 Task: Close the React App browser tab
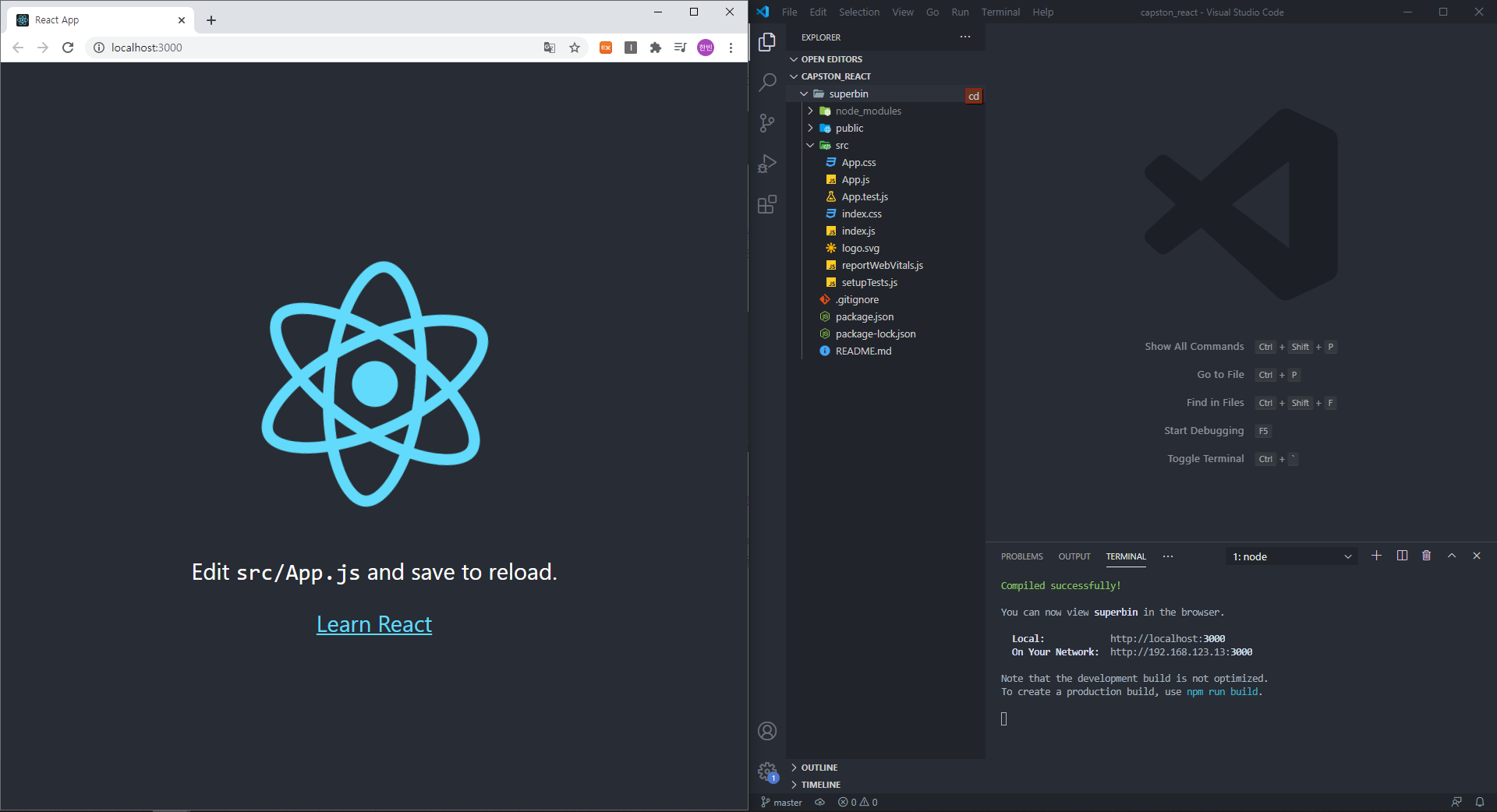pos(182,20)
